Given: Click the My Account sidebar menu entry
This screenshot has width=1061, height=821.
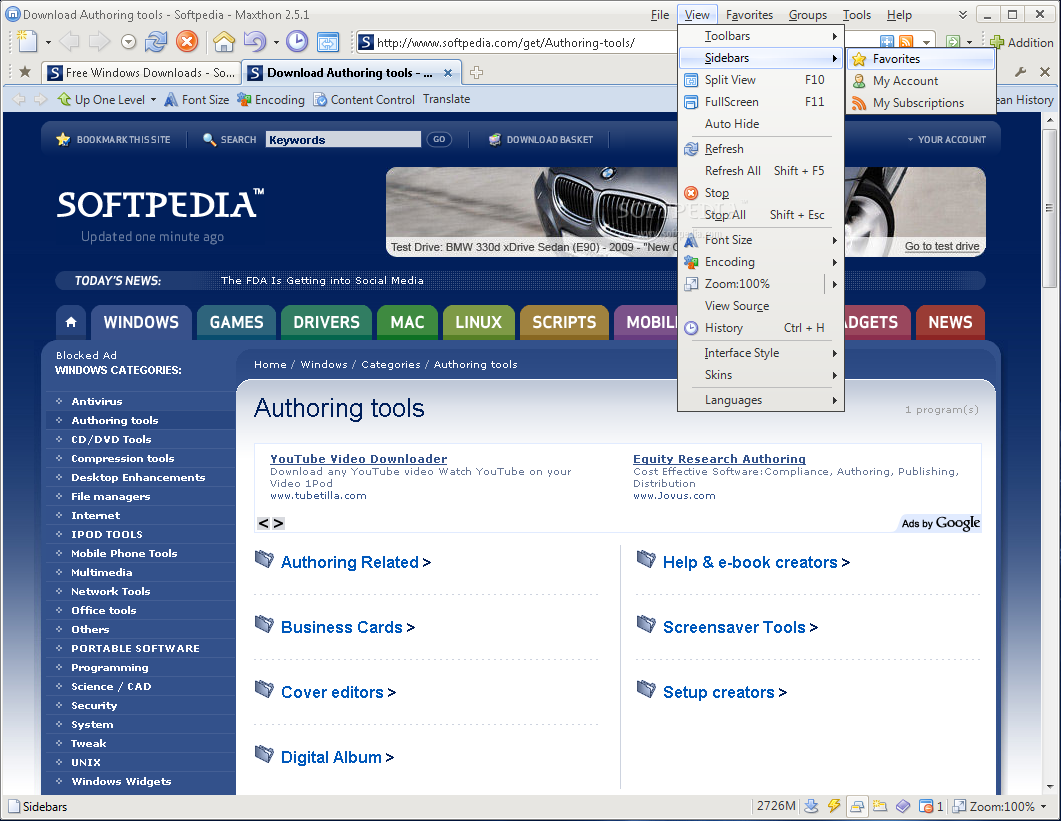Looking at the screenshot, I should (921, 81).
